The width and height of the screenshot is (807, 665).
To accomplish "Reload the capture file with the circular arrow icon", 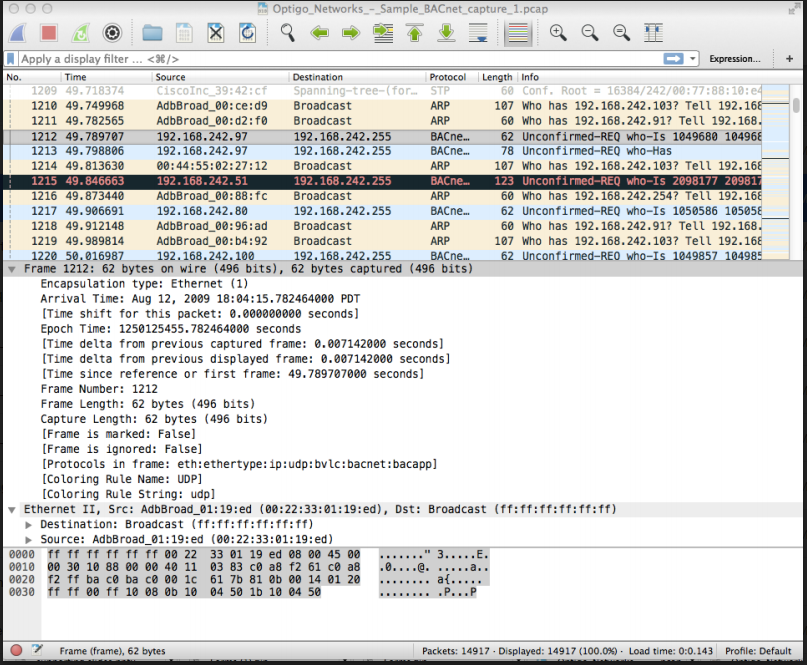I will point(246,31).
